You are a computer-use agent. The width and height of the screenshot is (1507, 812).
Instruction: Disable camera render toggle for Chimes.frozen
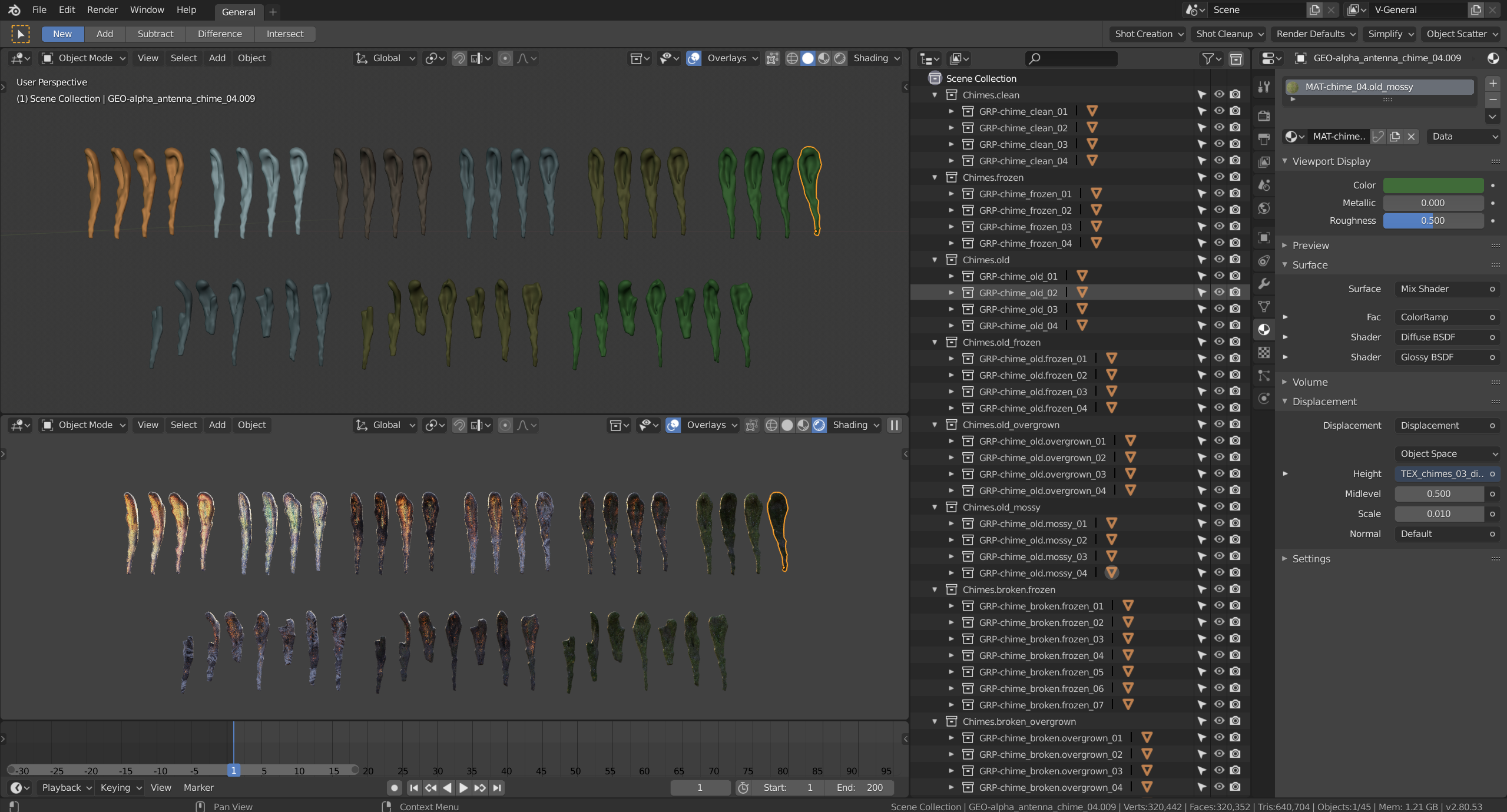pyautogui.click(x=1234, y=177)
